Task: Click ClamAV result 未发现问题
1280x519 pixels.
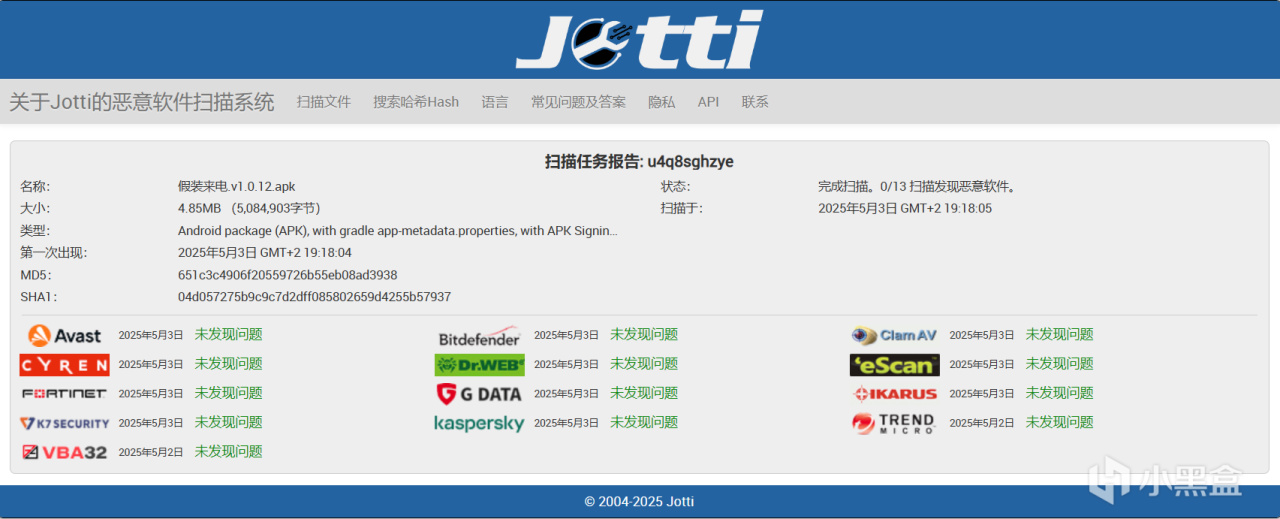Action: coord(1060,335)
